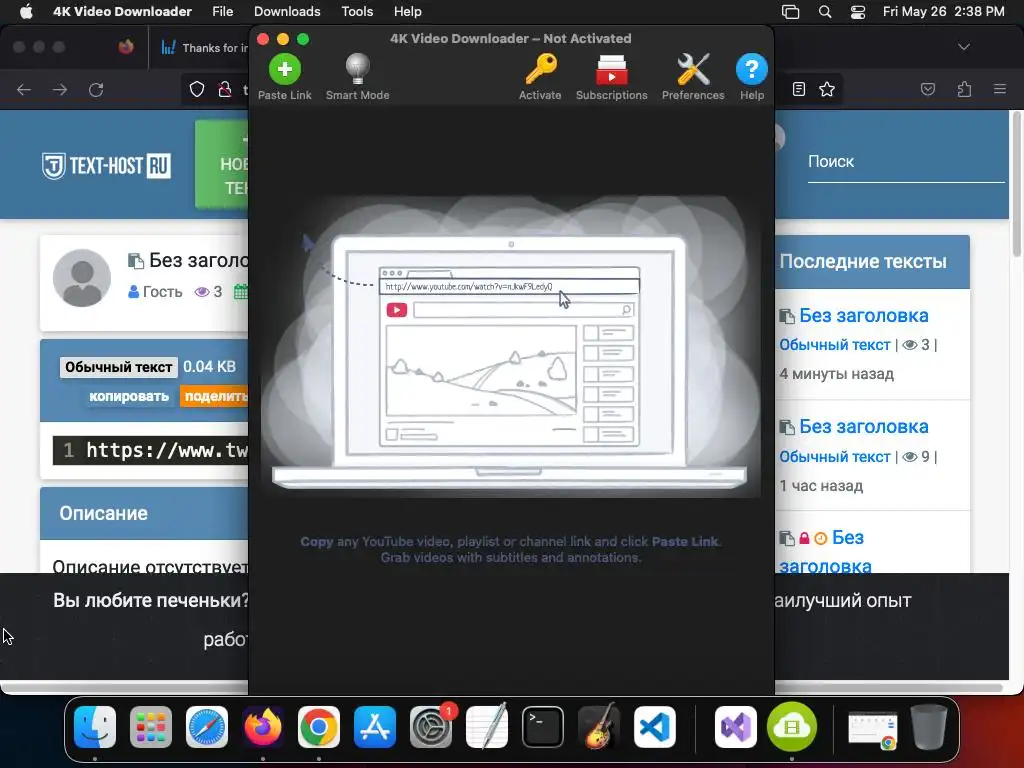Image resolution: width=1024 pixels, height=768 pixels.
Task: Open Firefox from the Dock
Action: click(263, 726)
